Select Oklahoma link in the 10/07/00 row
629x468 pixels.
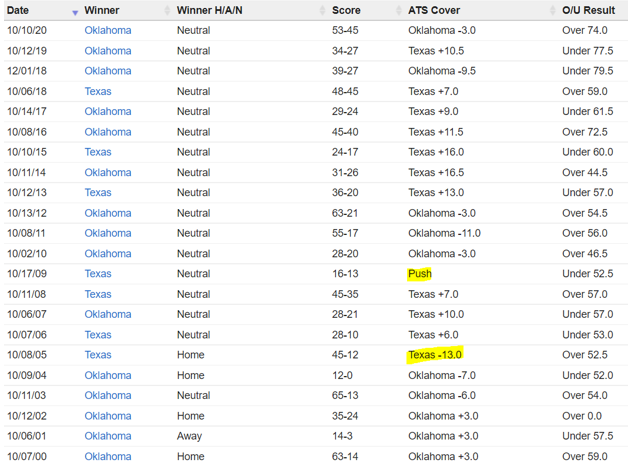tap(107, 457)
